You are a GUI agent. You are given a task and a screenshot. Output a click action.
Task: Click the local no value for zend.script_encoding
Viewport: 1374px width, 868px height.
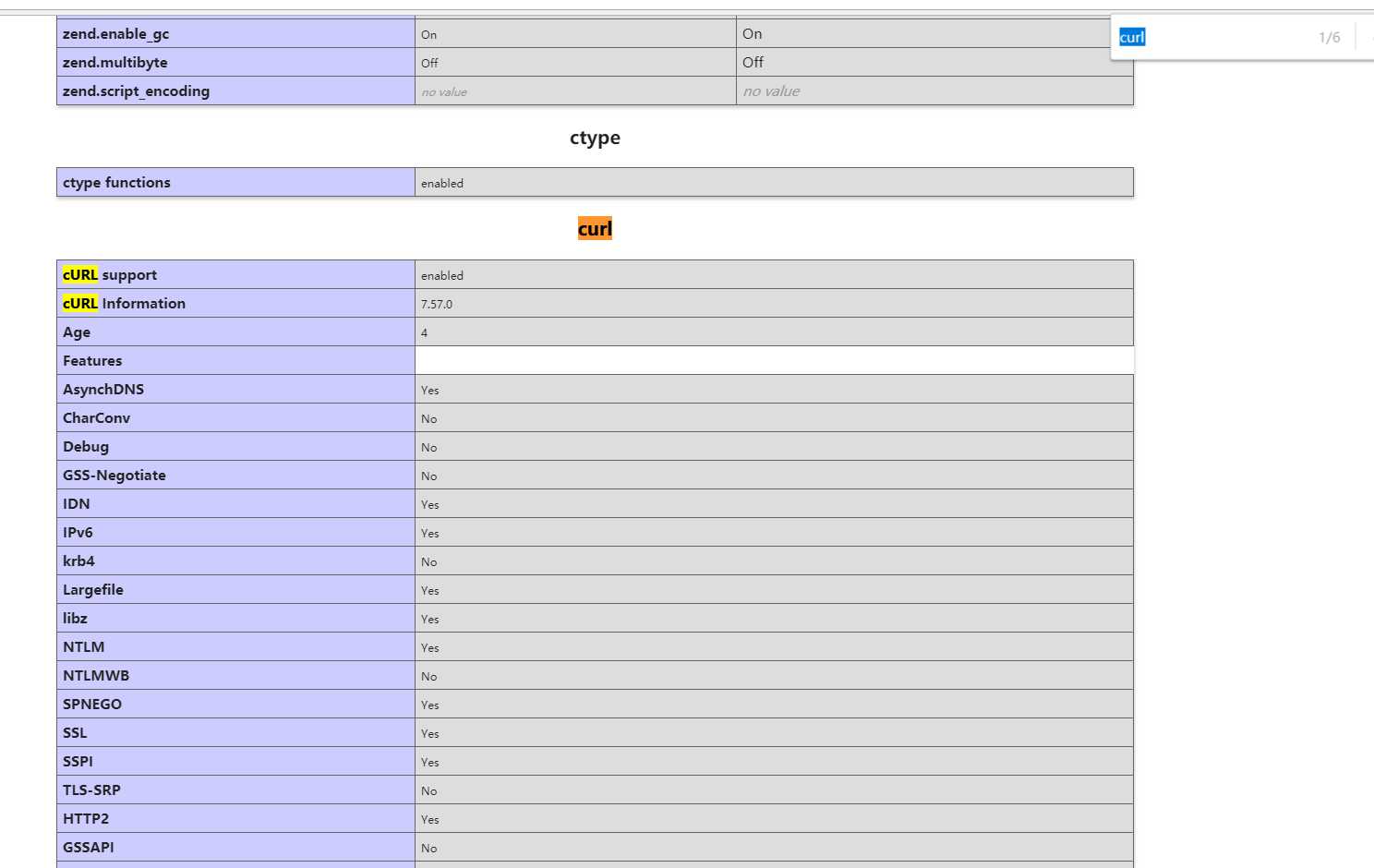point(444,92)
